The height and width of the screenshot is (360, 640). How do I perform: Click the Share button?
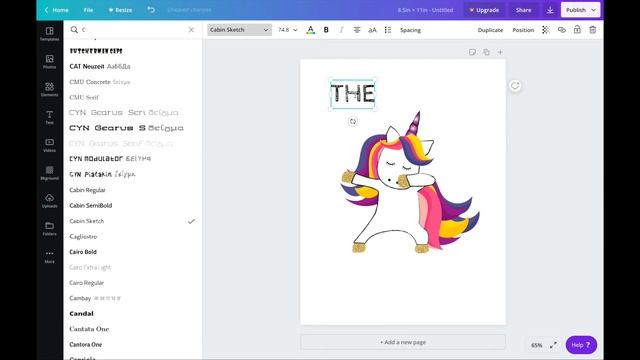(523, 10)
